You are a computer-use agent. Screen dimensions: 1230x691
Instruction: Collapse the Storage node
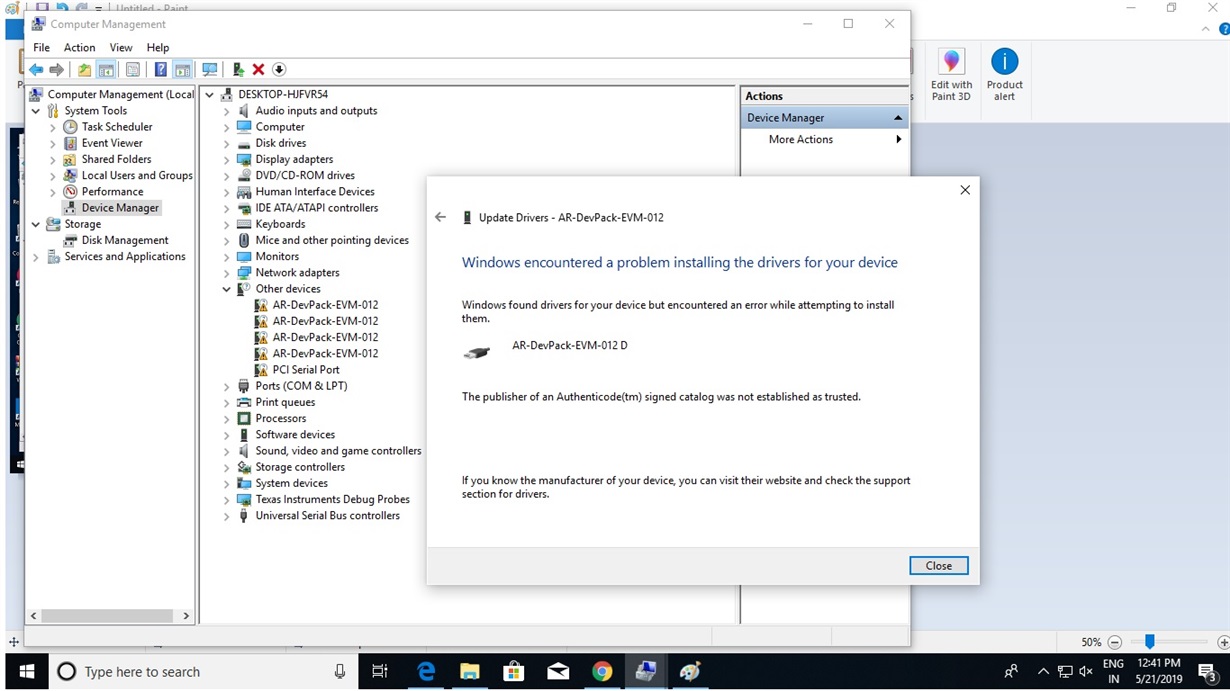pos(36,224)
